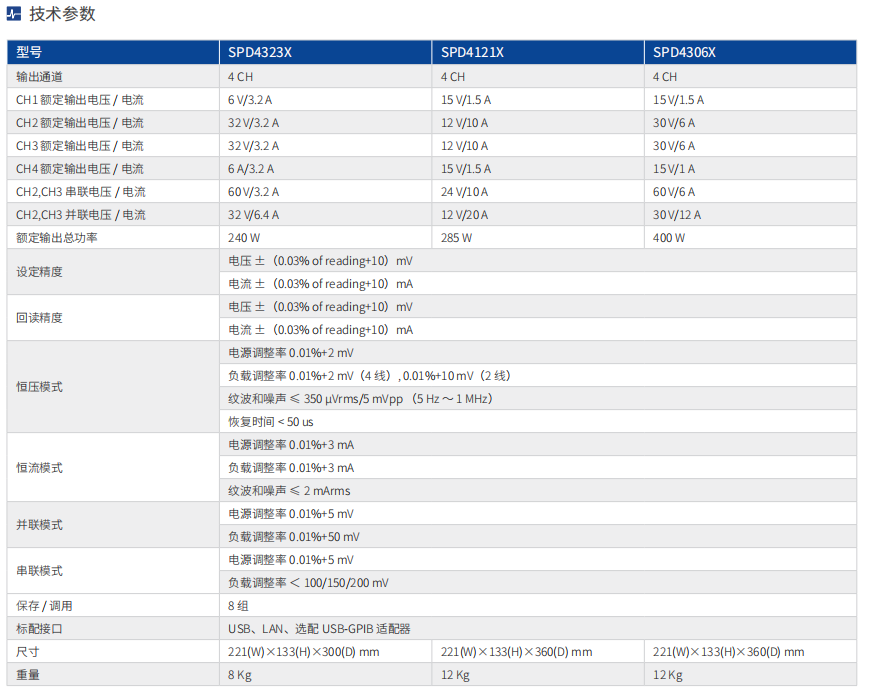Click the 输出通道 row label
This screenshot has width=876, height=695.
(39, 76)
